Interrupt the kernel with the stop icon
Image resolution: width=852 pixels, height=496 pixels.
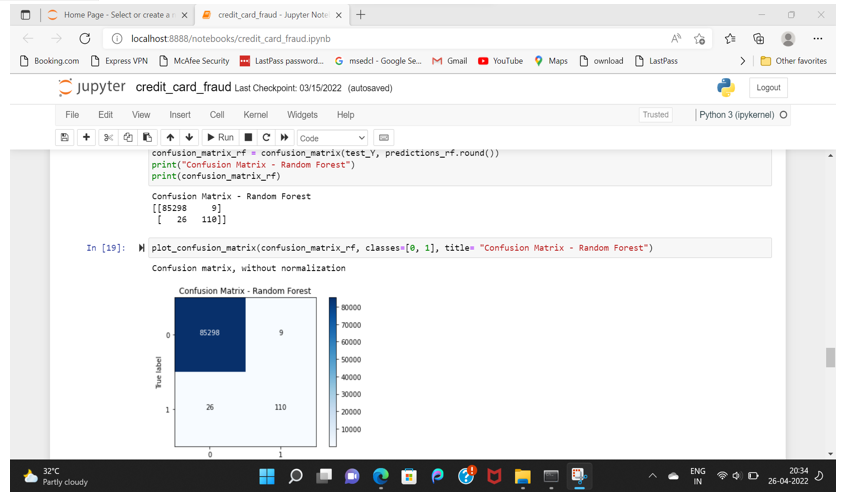[x=248, y=137]
